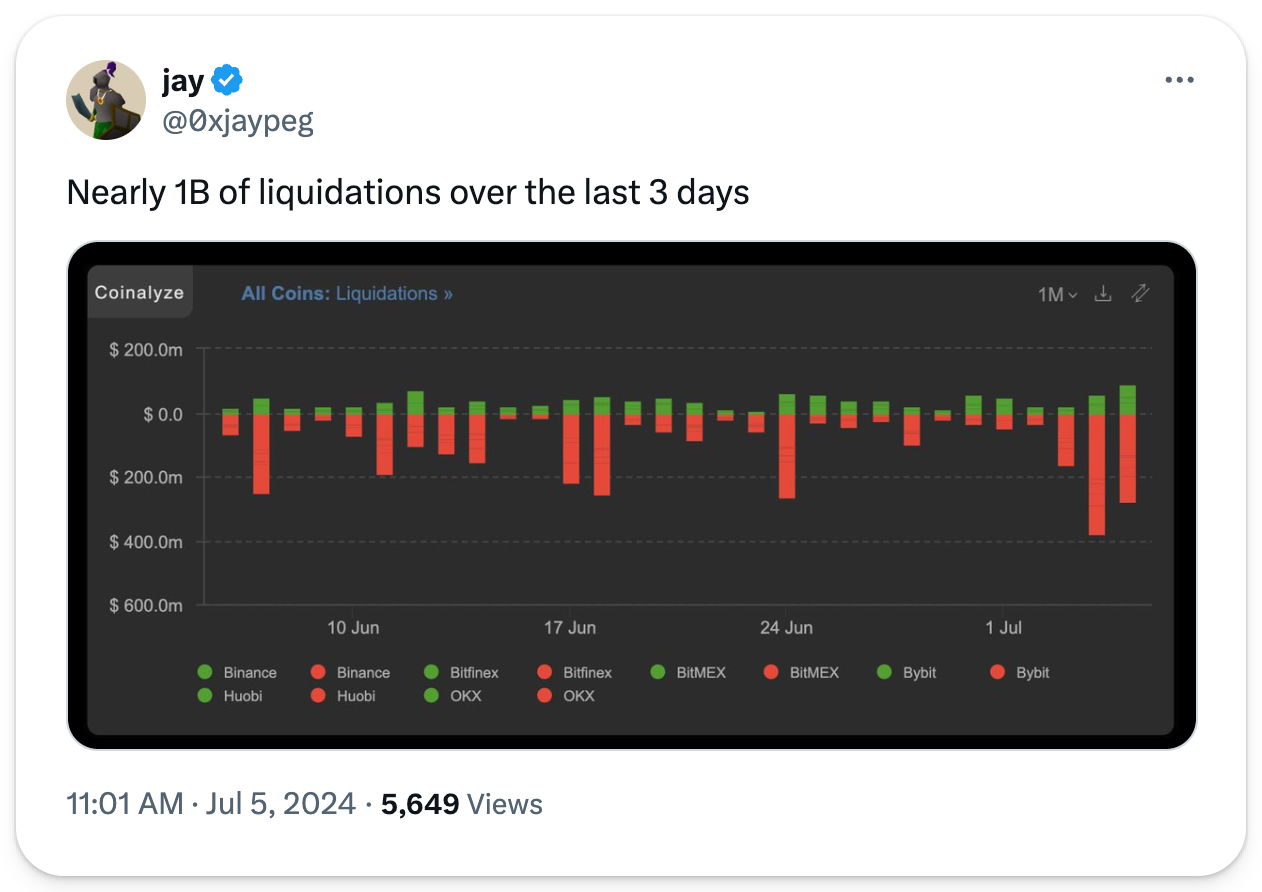1262x892 pixels.
Task: Toggle the green Bybit legend dot
Action: (885, 672)
